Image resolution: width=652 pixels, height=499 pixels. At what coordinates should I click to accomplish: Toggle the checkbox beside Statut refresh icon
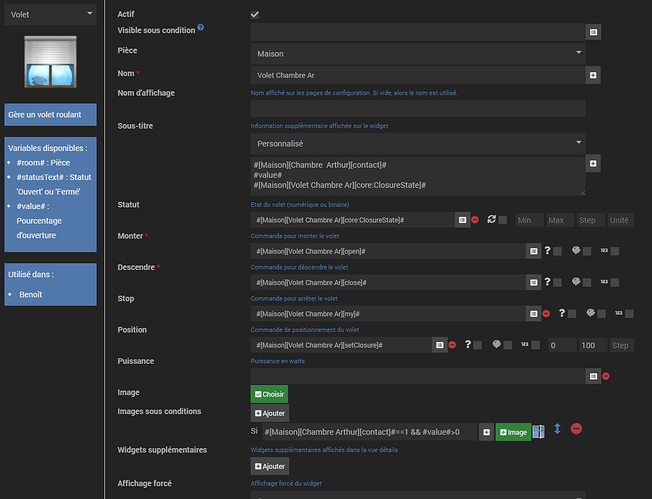point(503,220)
